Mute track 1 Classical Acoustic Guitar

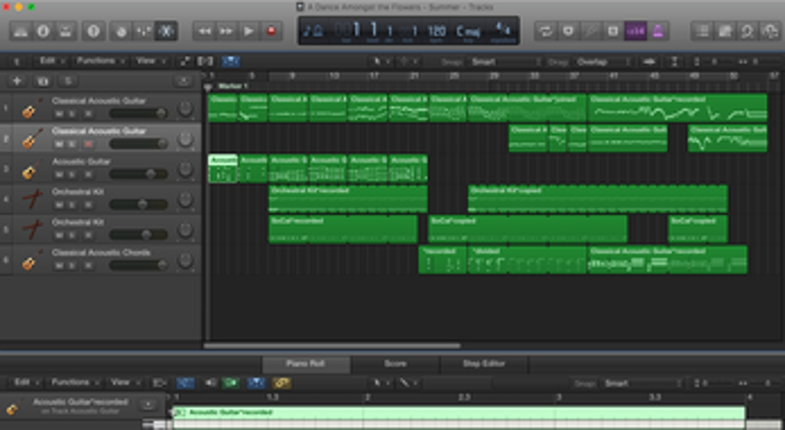[x=59, y=114]
